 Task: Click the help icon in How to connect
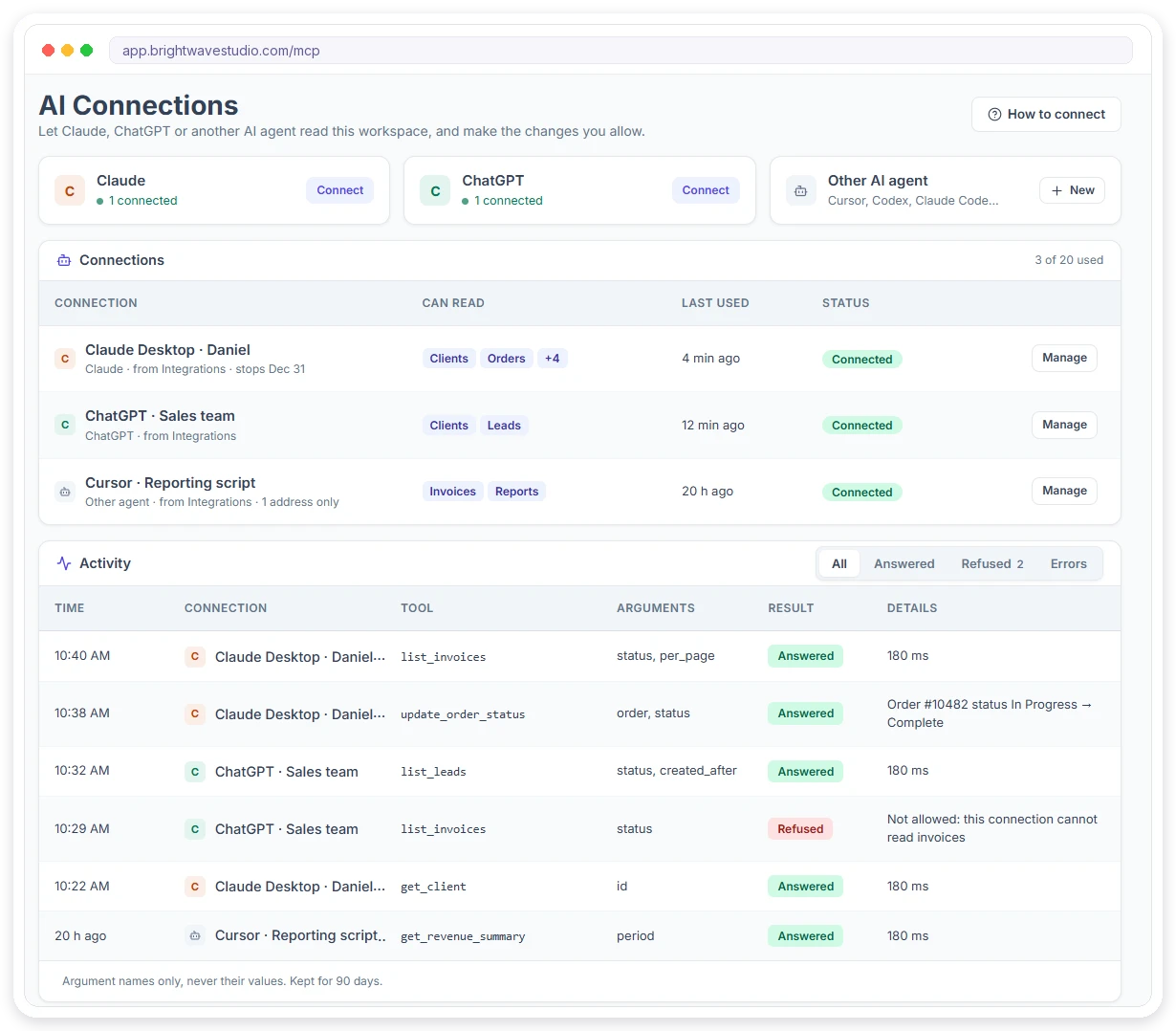pyautogui.click(x=994, y=114)
